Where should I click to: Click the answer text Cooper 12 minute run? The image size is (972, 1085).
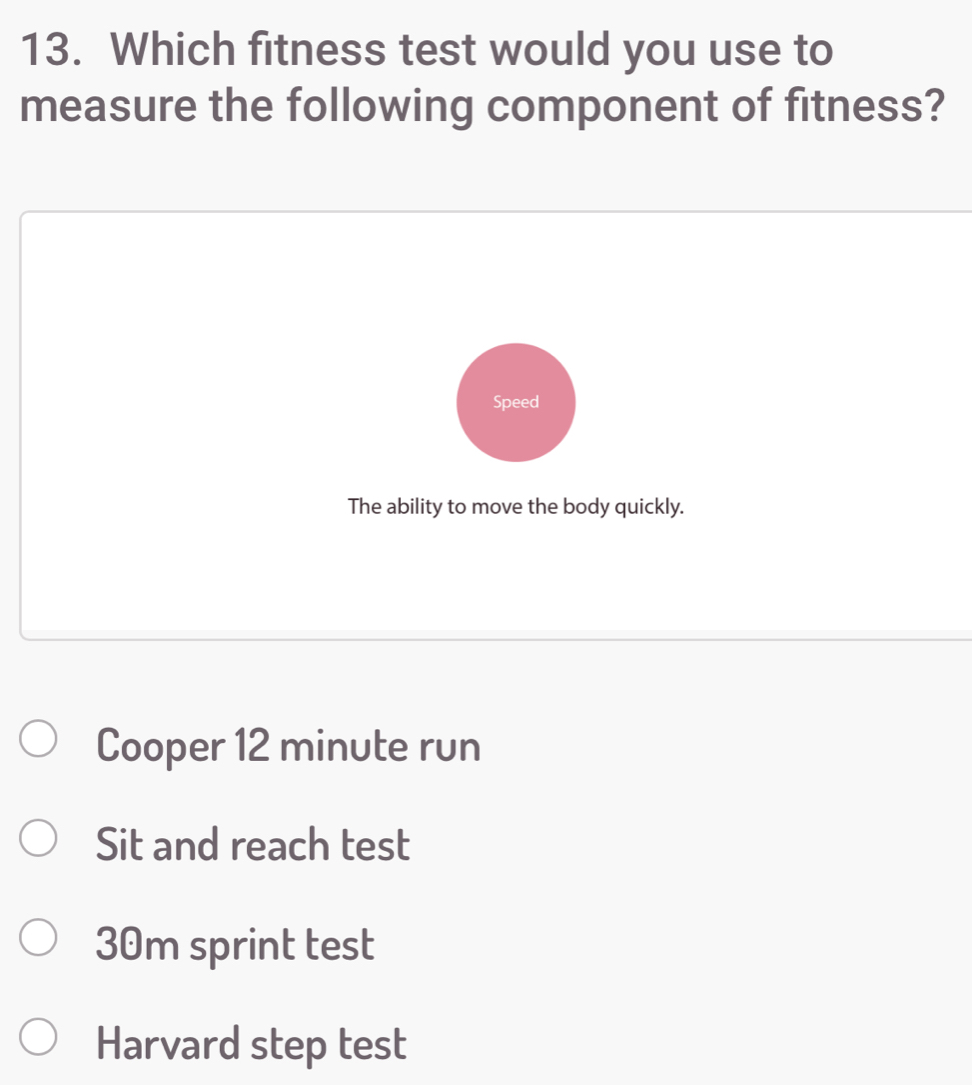pos(288,744)
